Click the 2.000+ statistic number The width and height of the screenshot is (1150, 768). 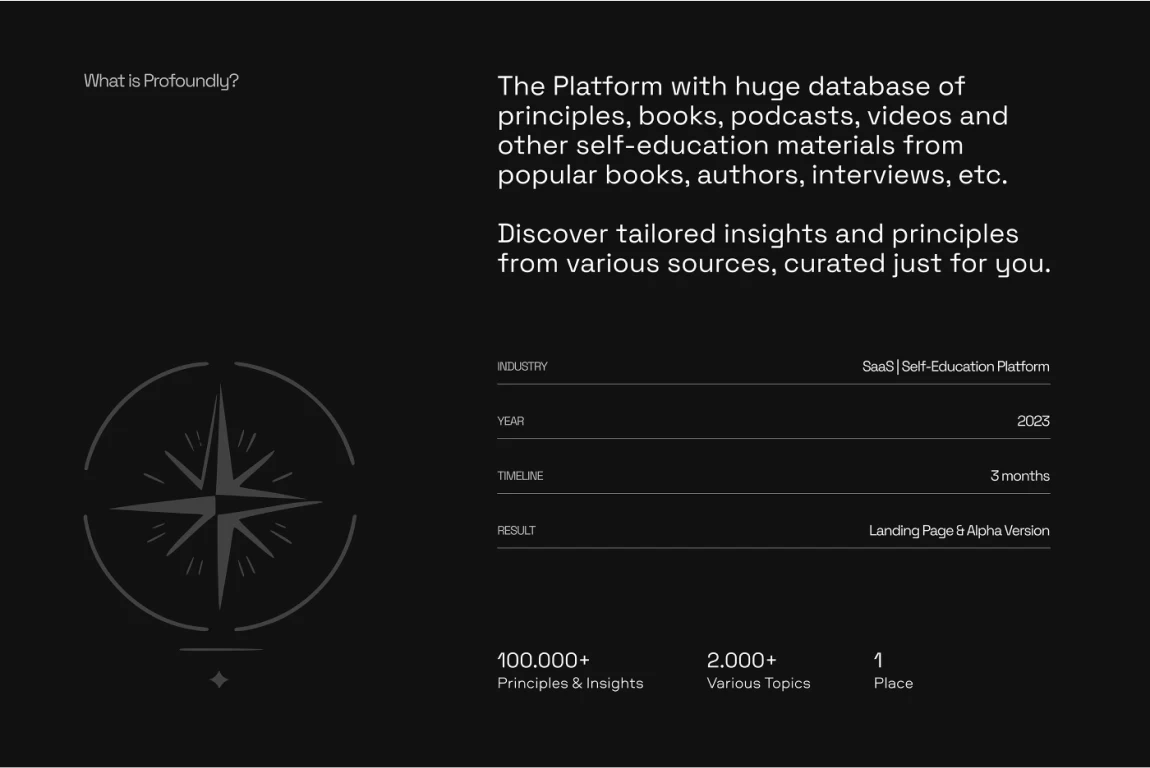coord(741,660)
